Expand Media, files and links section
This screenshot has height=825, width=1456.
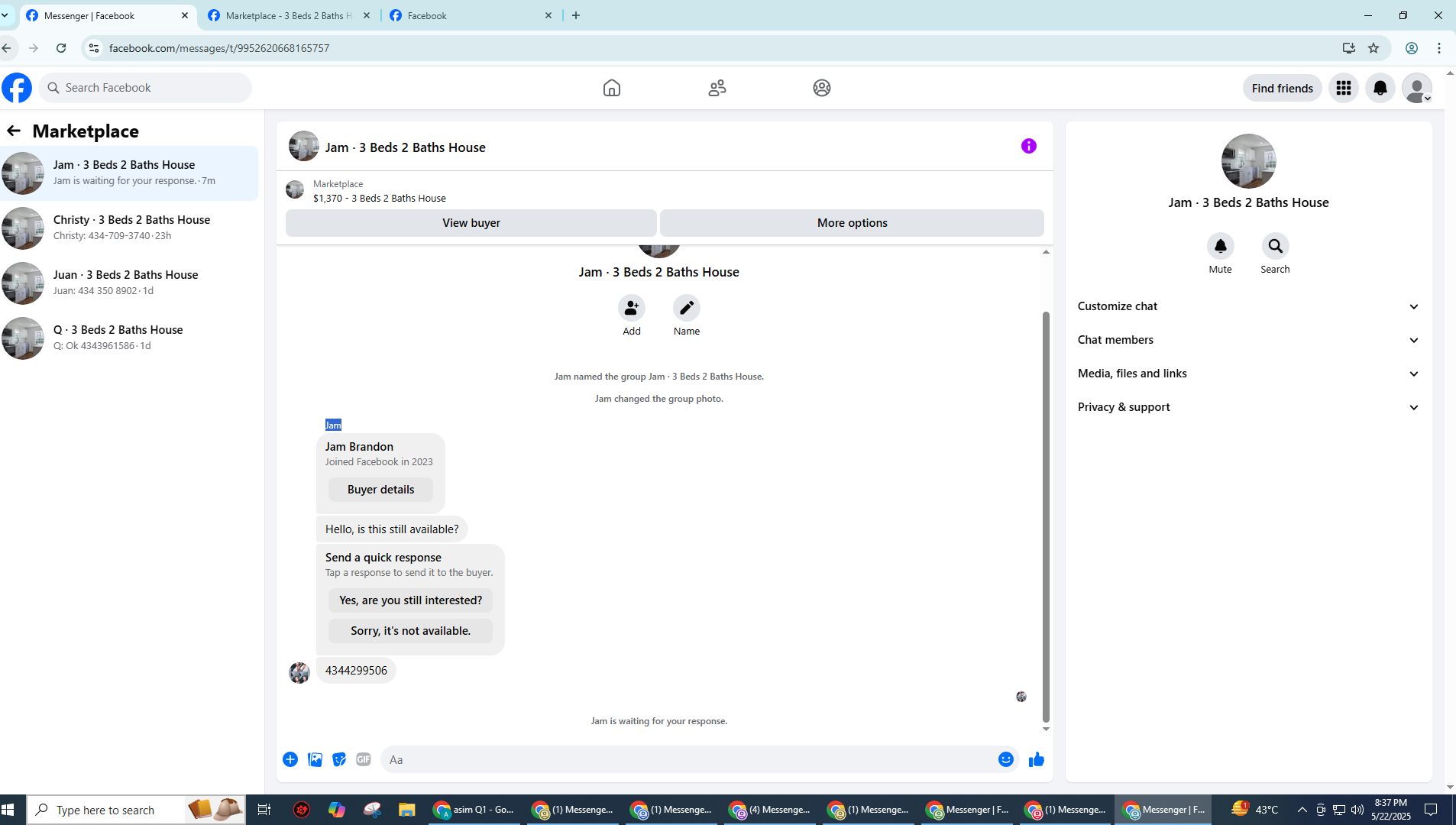click(1248, 374)
